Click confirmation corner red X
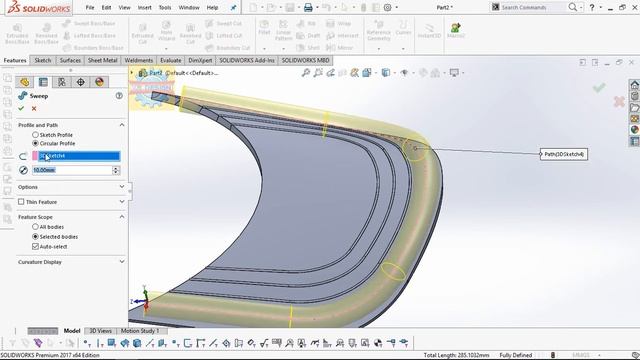The image size is (640, 360). click(x=619, y=101)
